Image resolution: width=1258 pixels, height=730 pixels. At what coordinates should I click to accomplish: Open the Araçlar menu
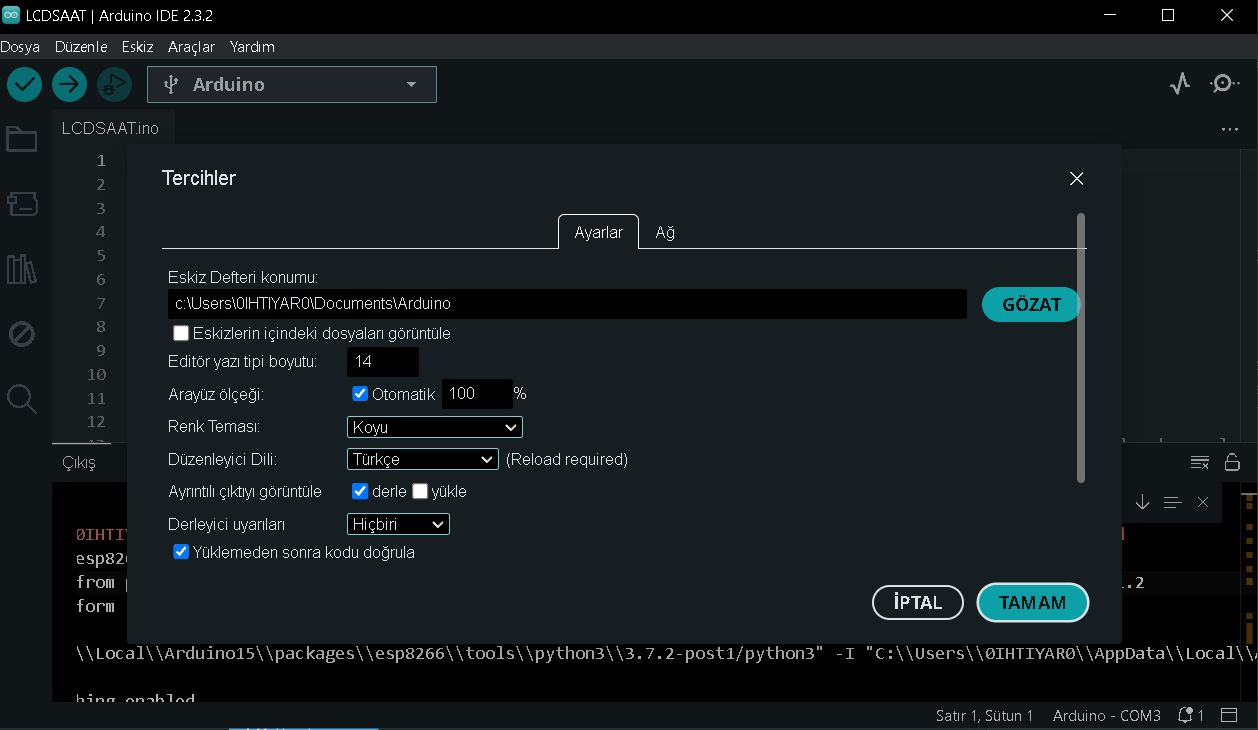pyautogui.click(x=192, y=47)
